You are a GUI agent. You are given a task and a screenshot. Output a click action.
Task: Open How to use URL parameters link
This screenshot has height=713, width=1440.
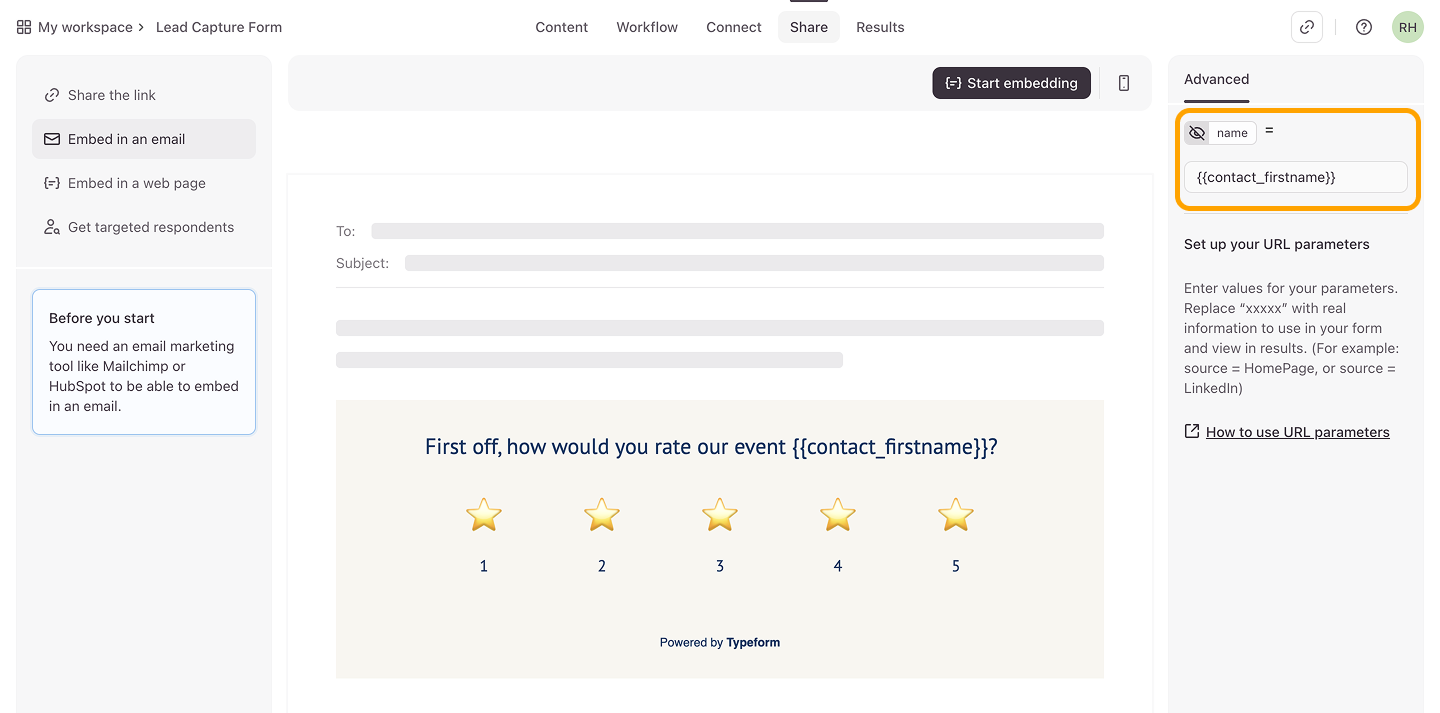click(1298, 432)
